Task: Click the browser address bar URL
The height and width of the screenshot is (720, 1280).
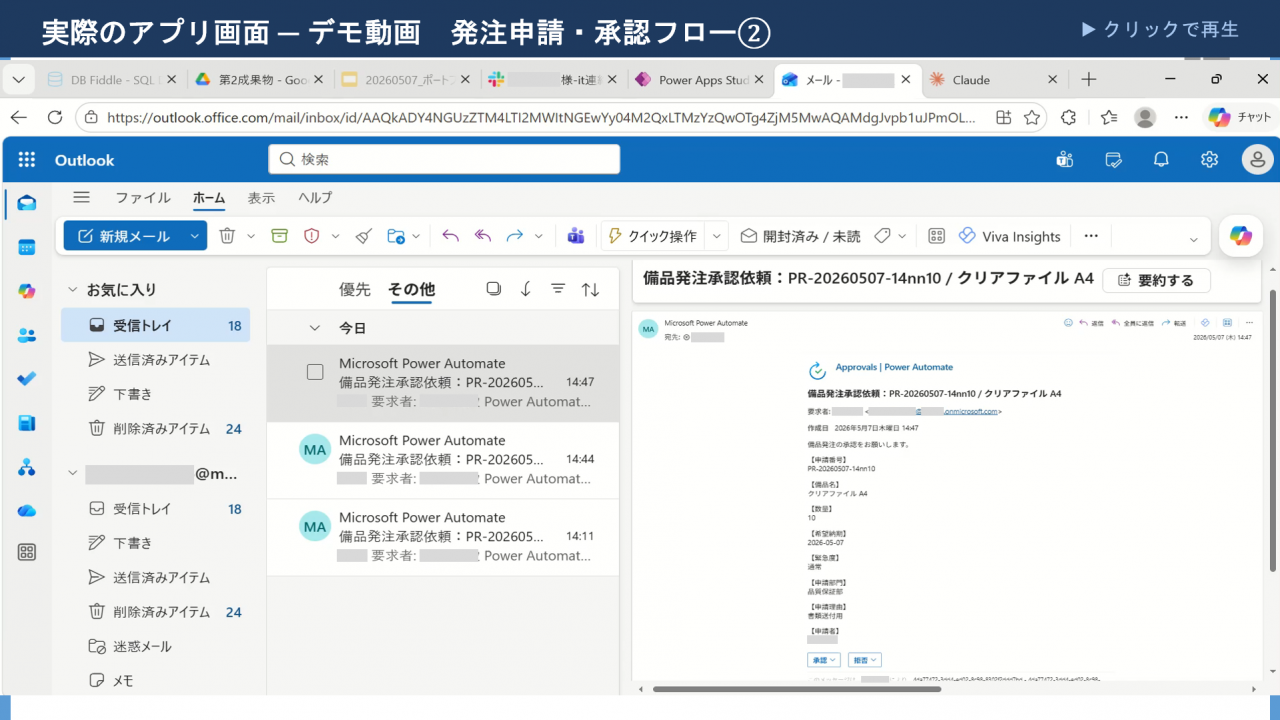Action: [541, 117]
